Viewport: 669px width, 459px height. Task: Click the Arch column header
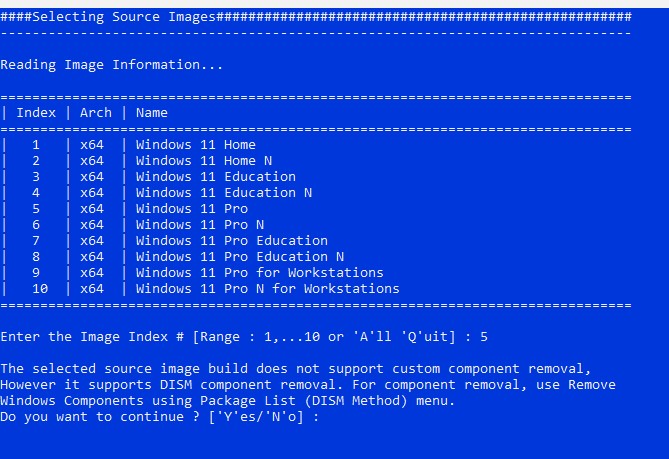[96, 113]
